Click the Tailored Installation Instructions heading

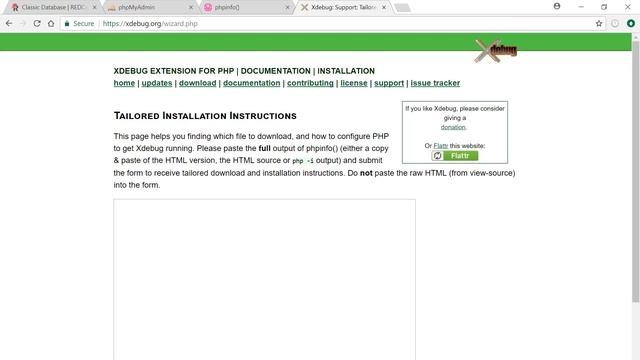[205, 116]
